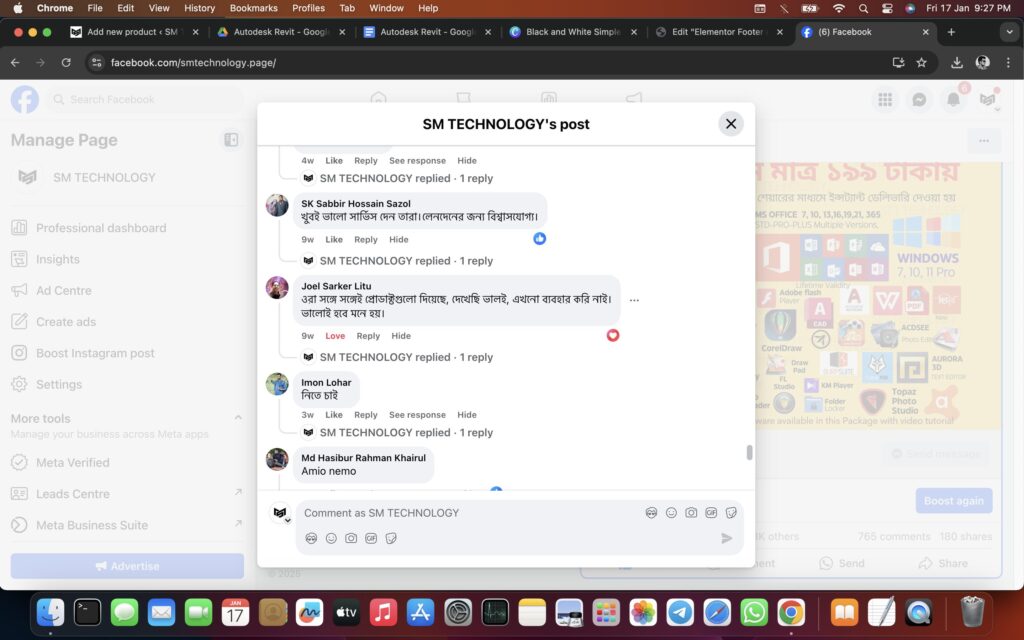Click the love reaction badge on Joel's comment
Screen dimensions: 1024x640
tap(613, 336)
